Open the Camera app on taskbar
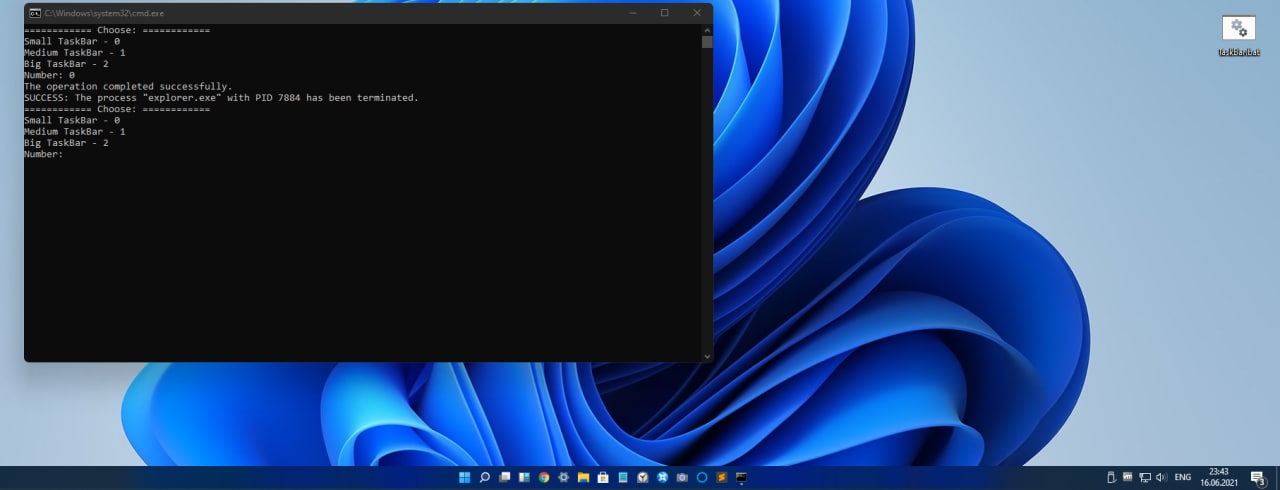This screenshot has width=1280, height=490. tap(682, 477)
